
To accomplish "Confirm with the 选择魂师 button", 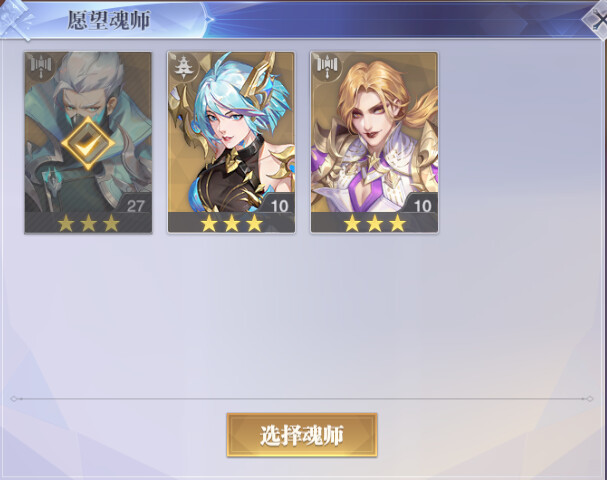I will (302, 435).
